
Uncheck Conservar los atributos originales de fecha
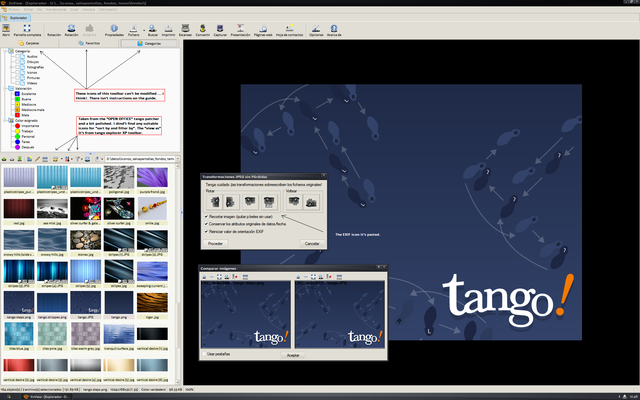205,222
